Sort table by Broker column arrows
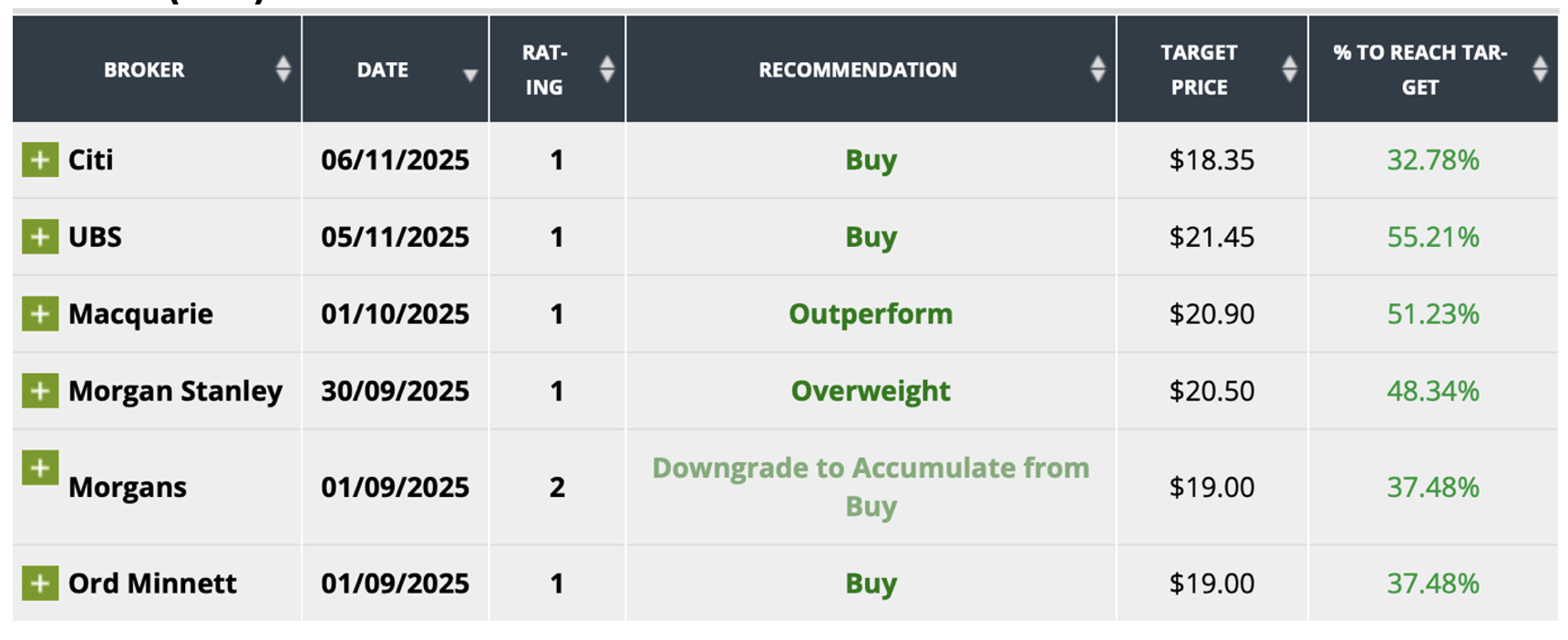 click(x=284, y=69)
